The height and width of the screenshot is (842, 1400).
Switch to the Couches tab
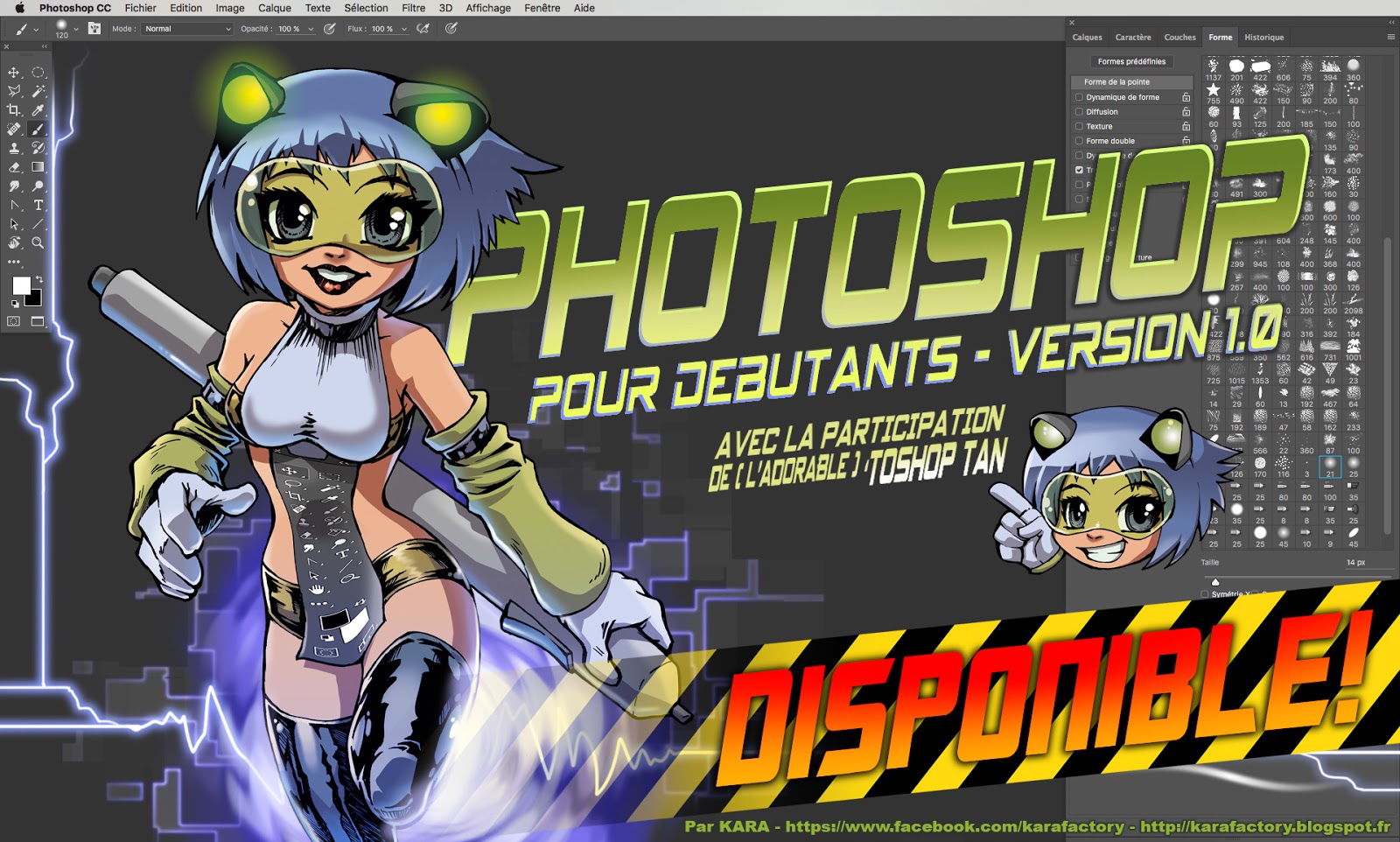coord(1179,38)
